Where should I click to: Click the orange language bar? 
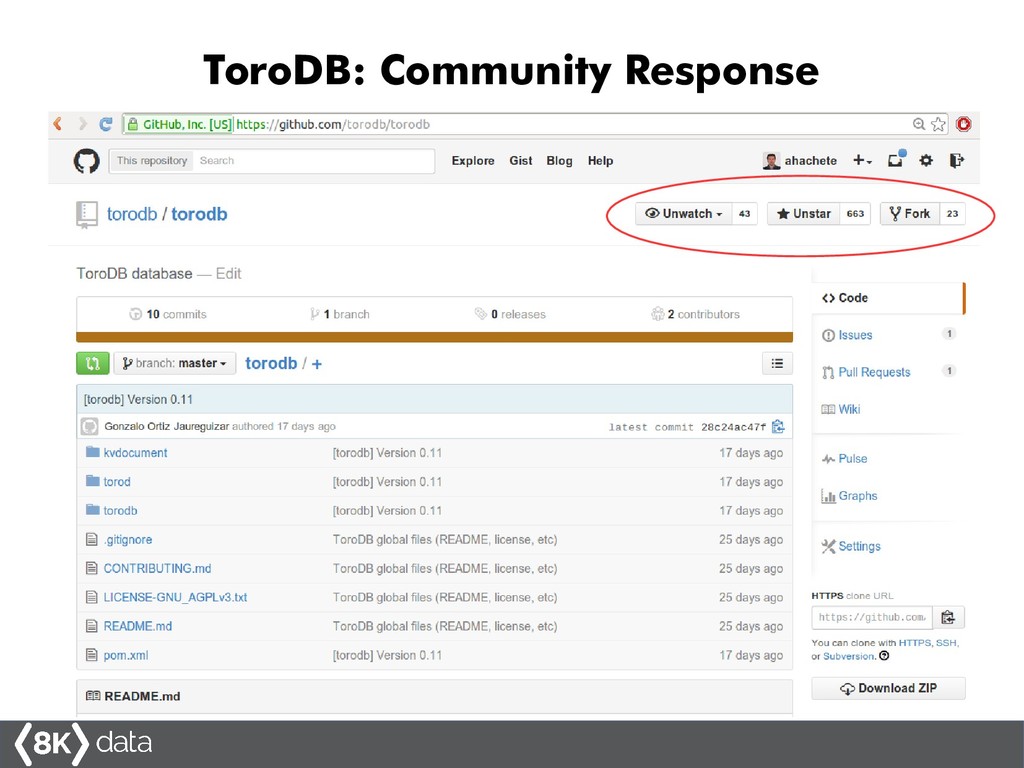[434, 337]
